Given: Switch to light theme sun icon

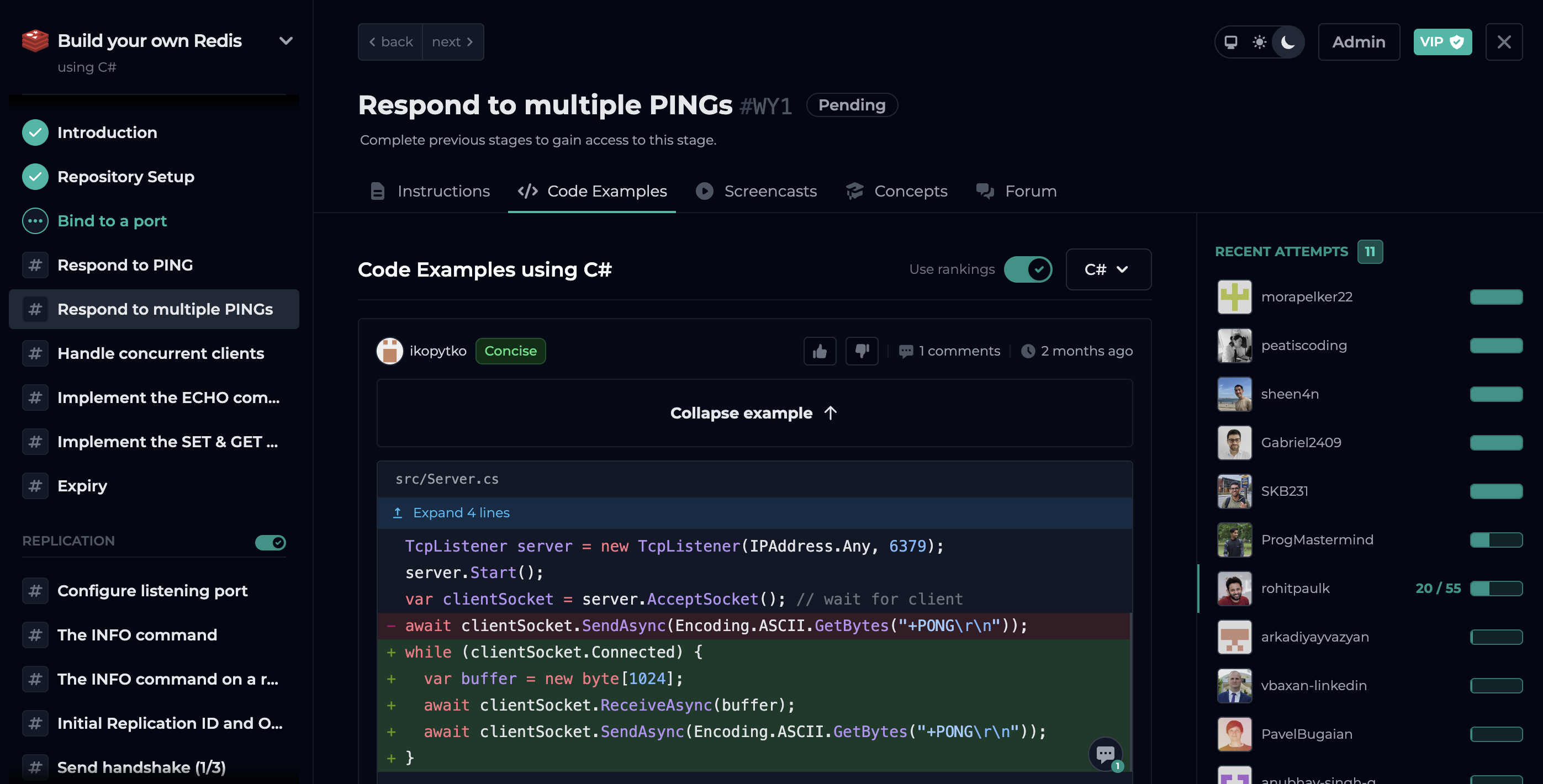Looking at the screenshot, I should pos(1259,42).
